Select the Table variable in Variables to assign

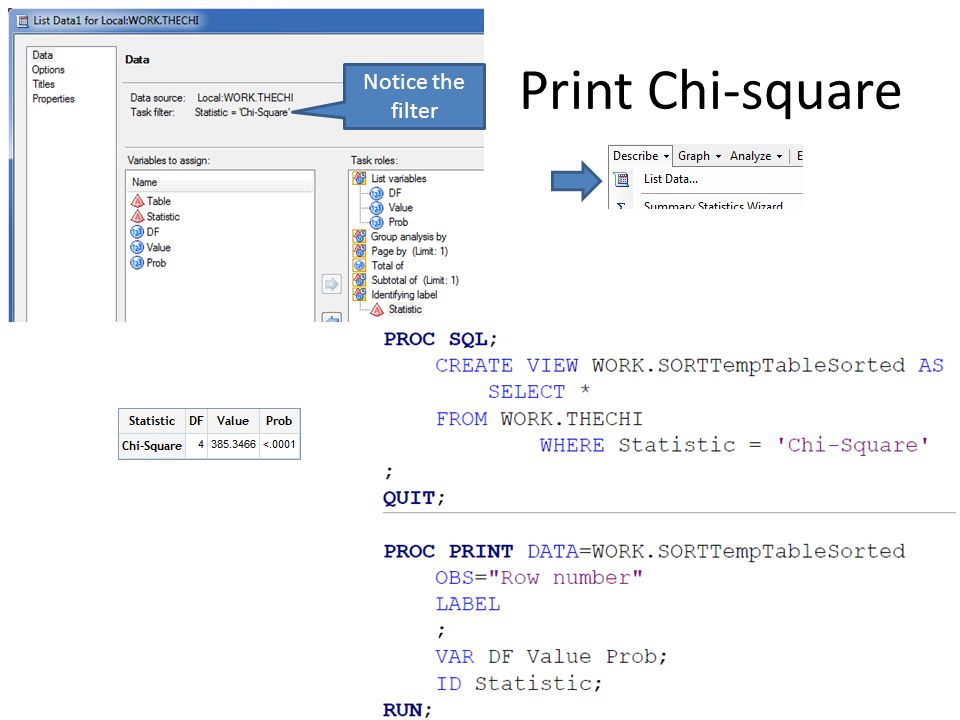(x=151, y=201)
